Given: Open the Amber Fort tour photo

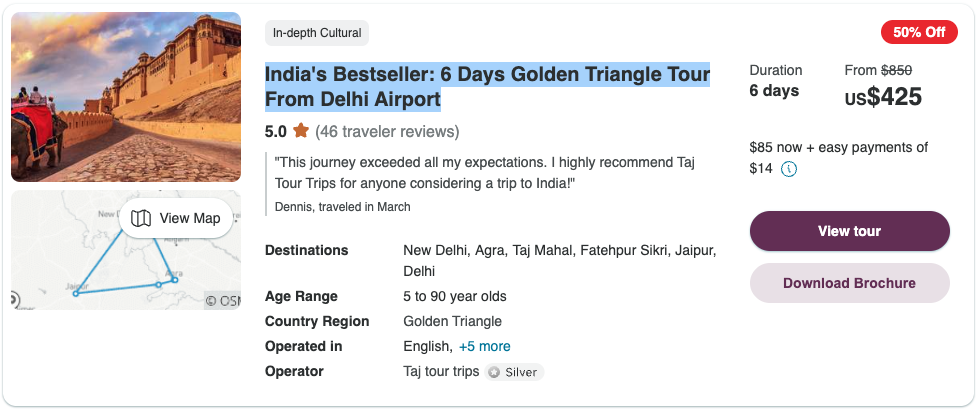Looking at the screenshot, I should [126, 97].
